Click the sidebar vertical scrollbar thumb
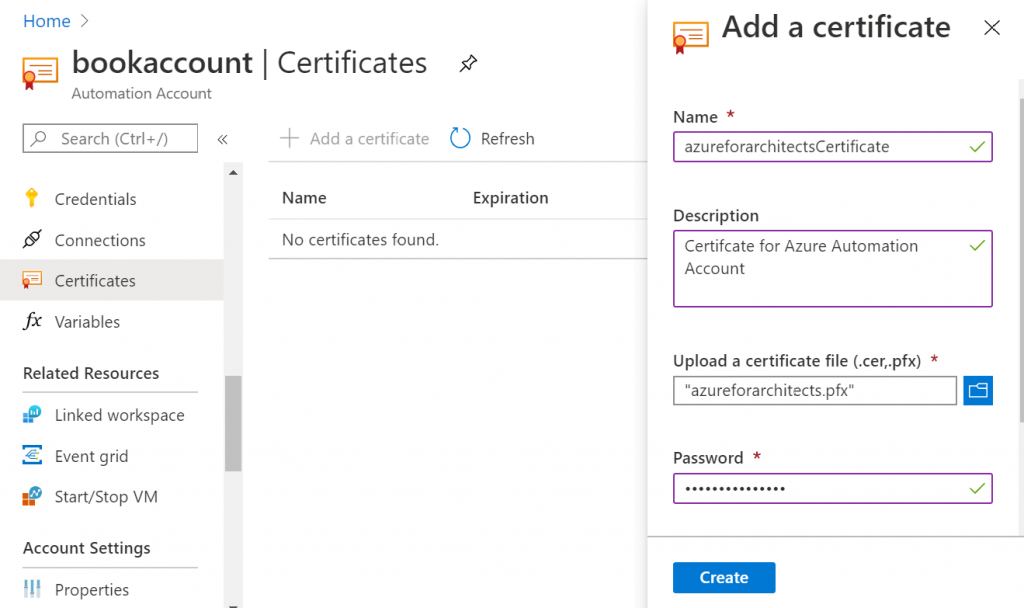 coord(233,422)
